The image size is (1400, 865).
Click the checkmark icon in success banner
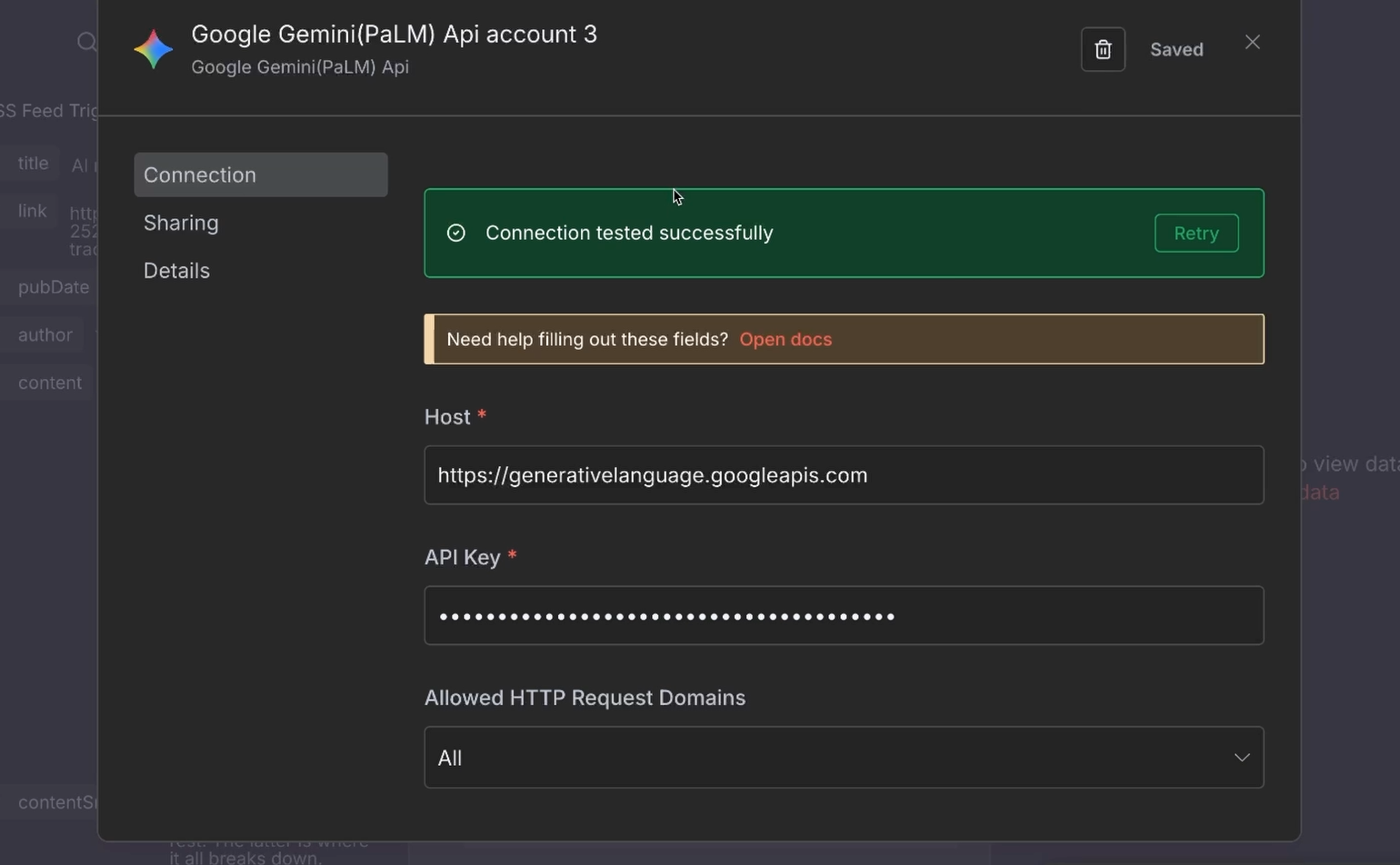pos(455,233)
